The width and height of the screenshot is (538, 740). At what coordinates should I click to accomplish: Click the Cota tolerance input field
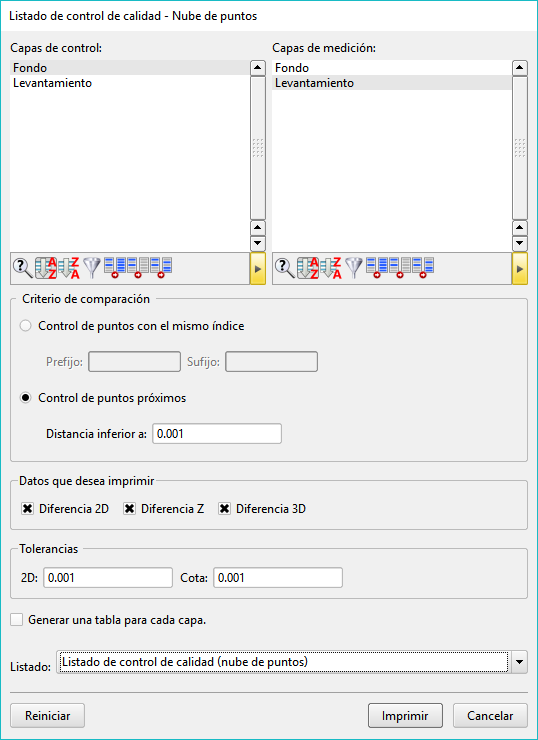pyautogui.click(x=278, y=578)
